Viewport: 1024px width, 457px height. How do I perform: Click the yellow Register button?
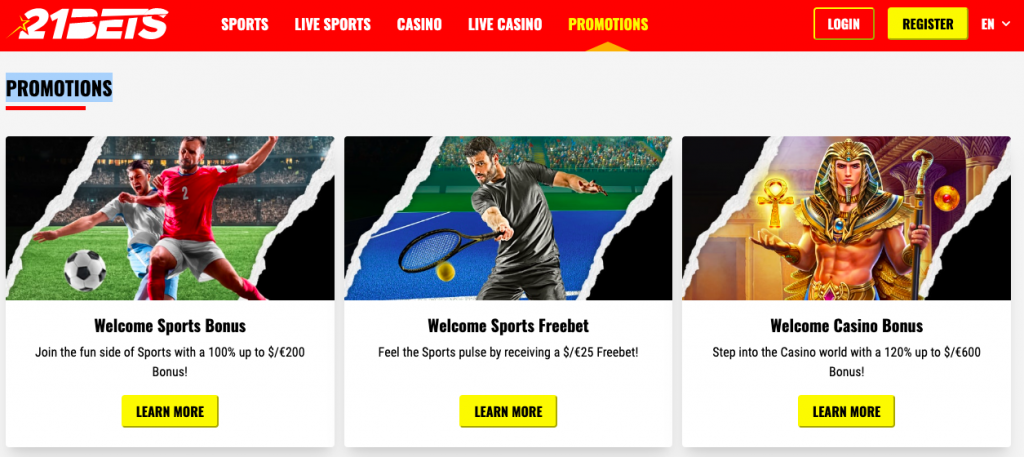927,24
